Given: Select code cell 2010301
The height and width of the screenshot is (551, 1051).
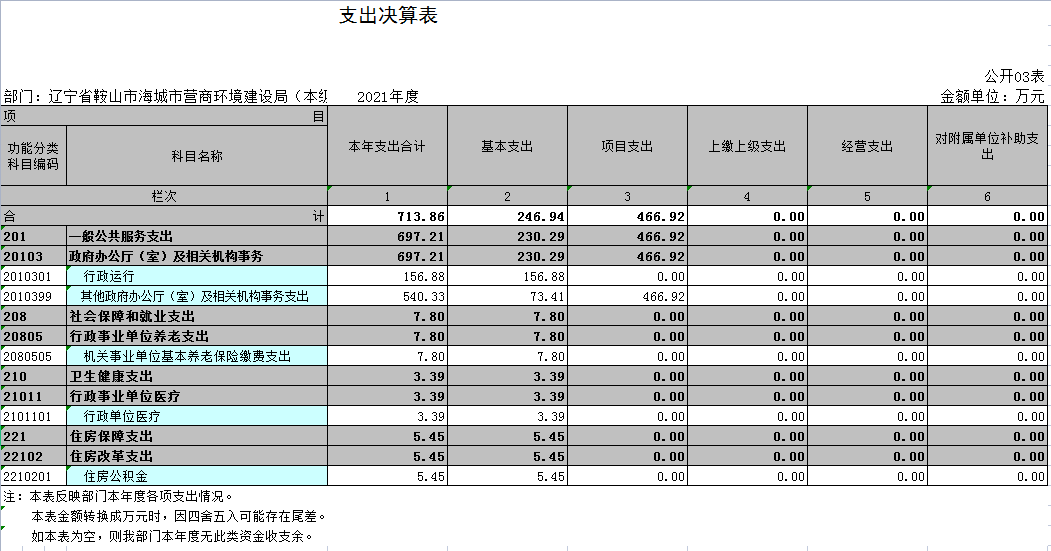Looking at the screenshot, I should 34,276.
